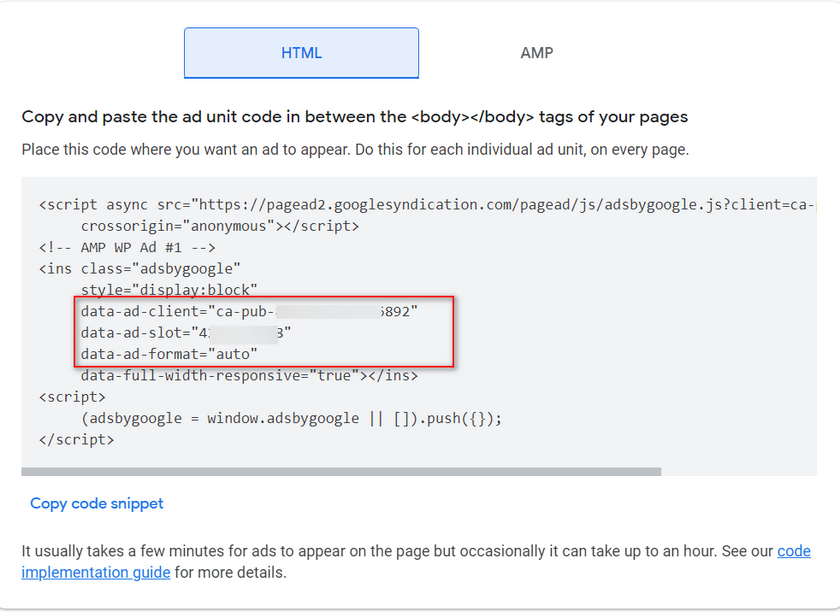This screenshot has height=612, width=840.
Task: Click the opening <script> tag above the push line
Action: 72,397
